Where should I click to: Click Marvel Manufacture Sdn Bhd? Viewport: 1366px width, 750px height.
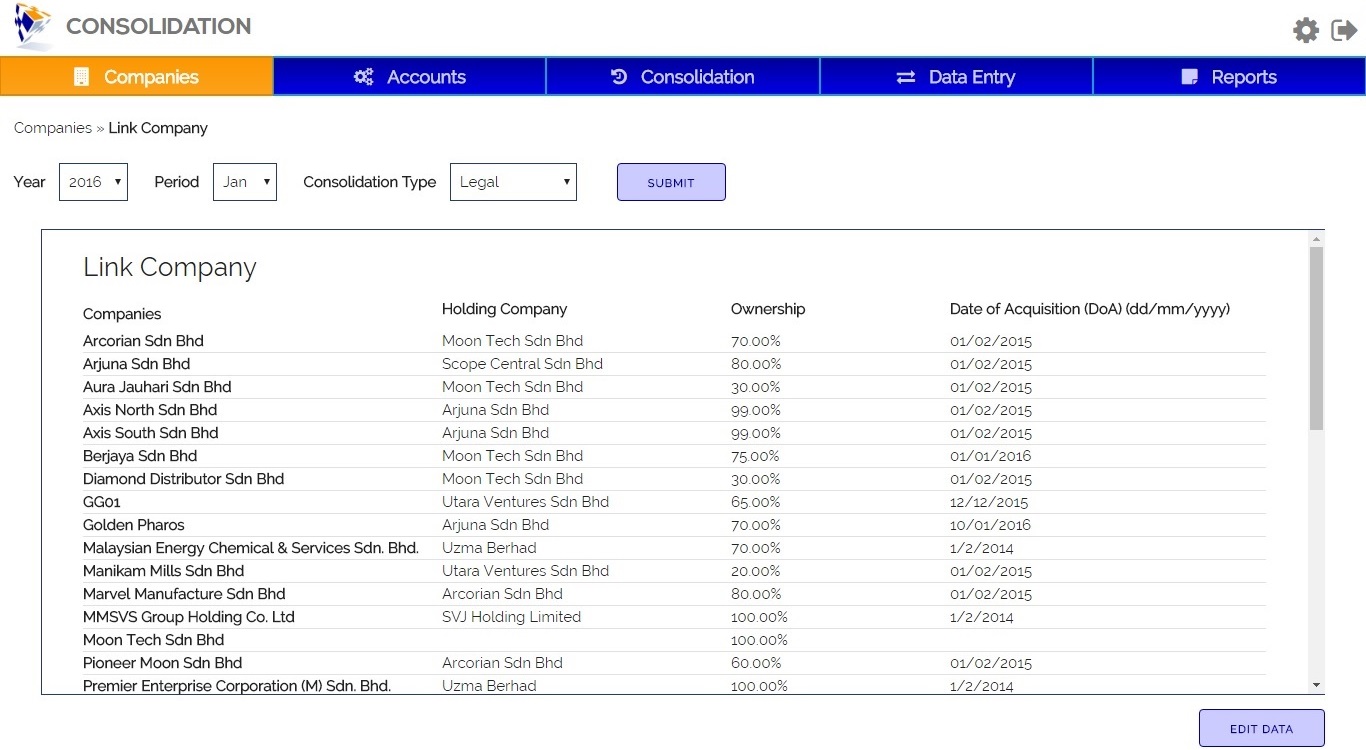(x=184, y=594)
